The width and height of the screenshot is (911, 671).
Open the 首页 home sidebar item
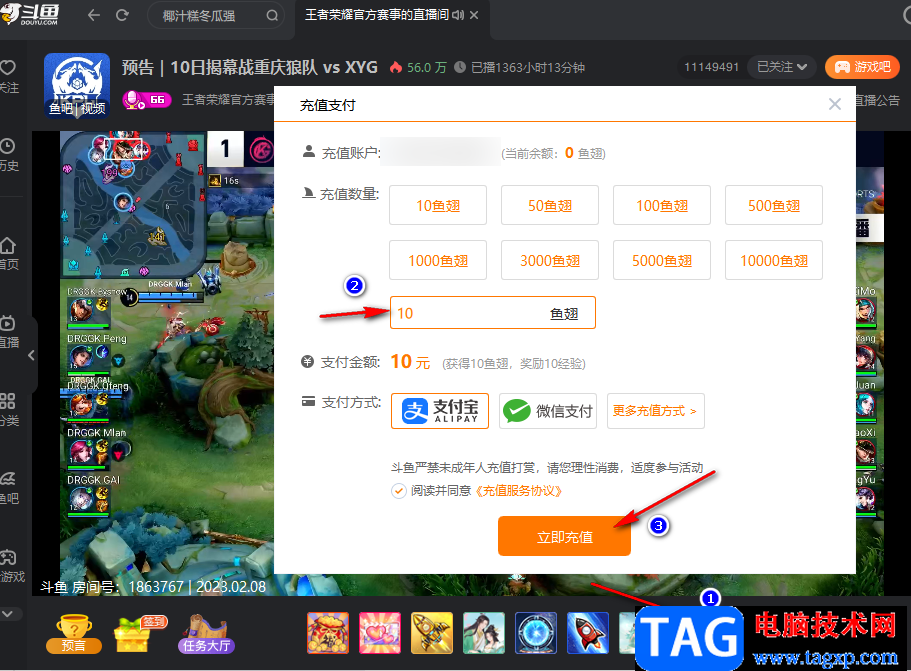(8, 254)
